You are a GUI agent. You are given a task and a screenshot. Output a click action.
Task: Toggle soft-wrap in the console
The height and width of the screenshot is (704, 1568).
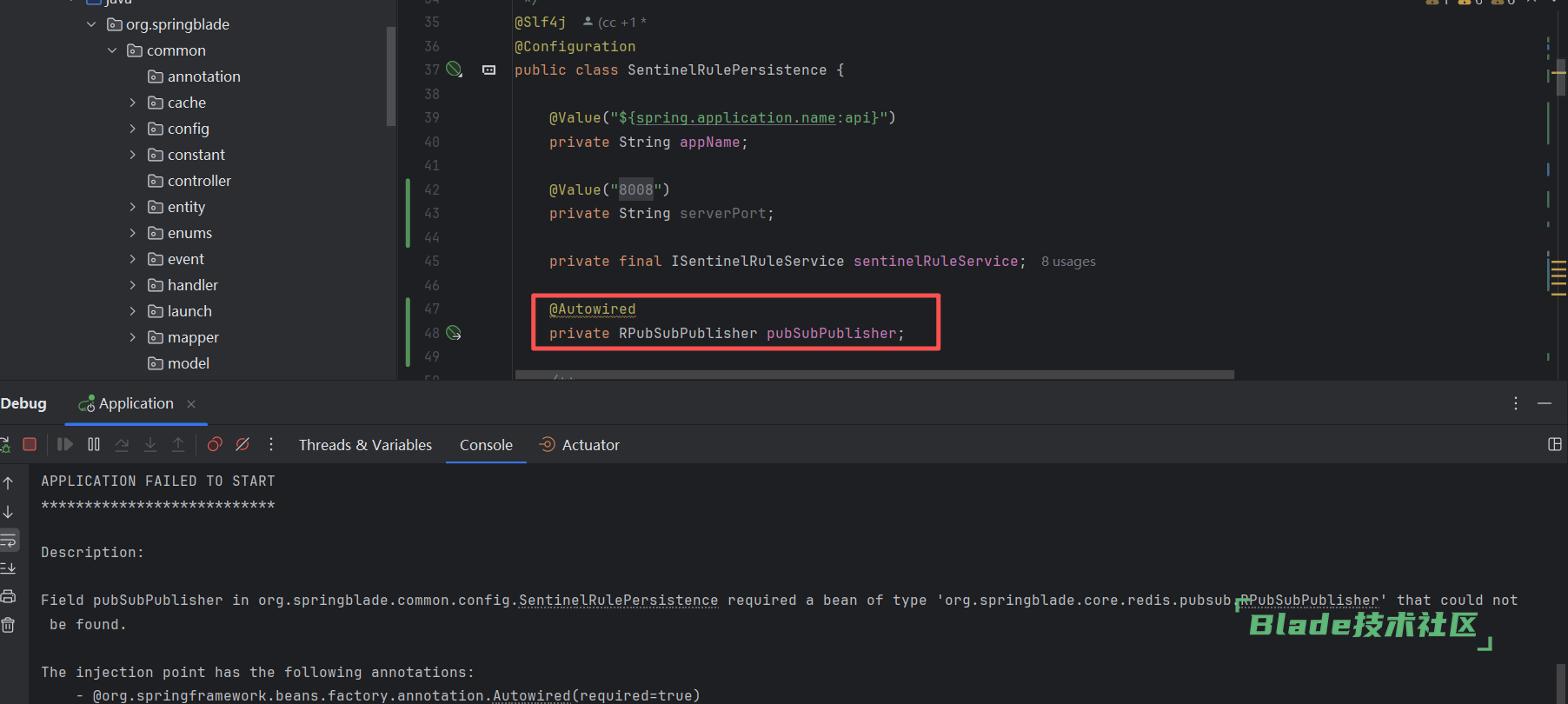9,541
